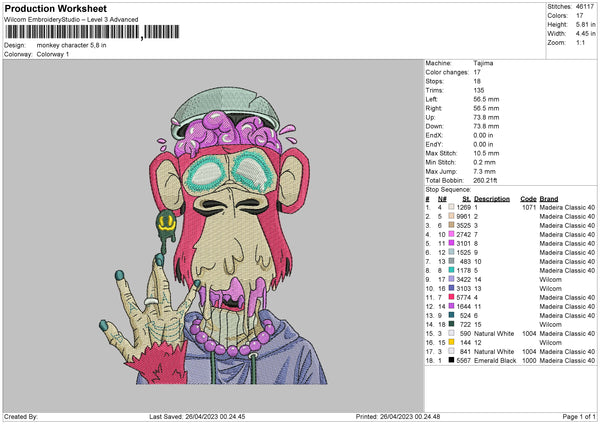Click the Machine value 'Tajima'
600x424 pixels.
tap(484, 63)
